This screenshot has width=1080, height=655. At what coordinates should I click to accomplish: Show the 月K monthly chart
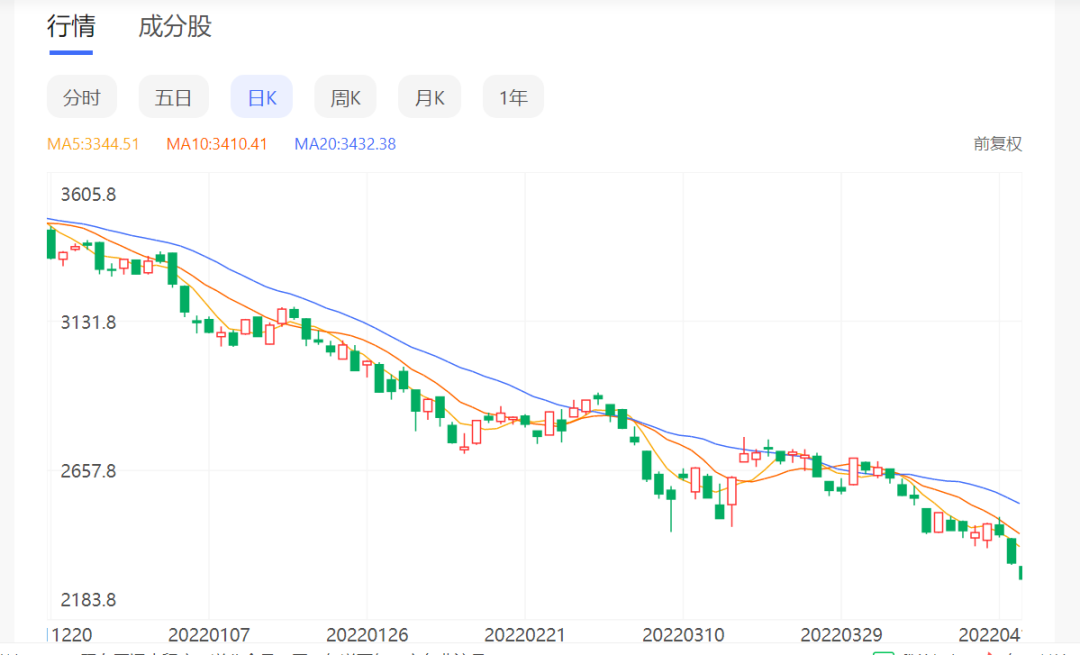[429, 97]
